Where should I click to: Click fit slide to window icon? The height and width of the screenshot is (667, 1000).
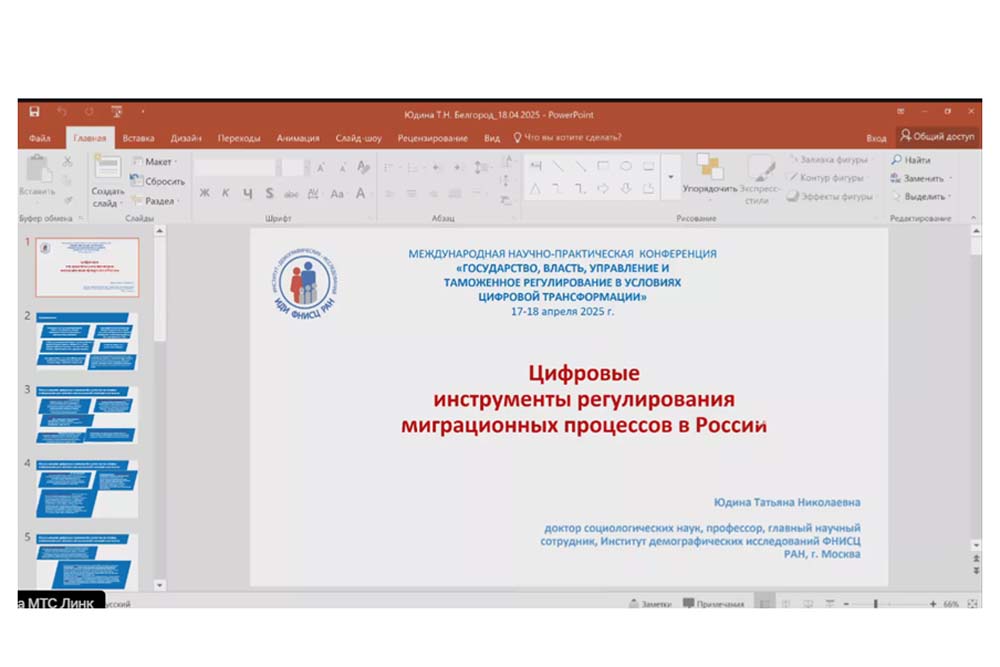point(970,604)
